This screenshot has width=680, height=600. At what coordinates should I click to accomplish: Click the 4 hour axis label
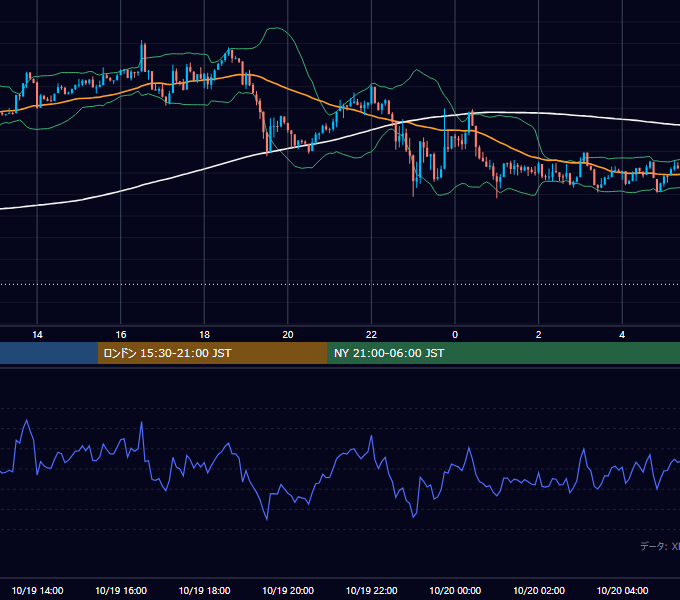(622, 335)
